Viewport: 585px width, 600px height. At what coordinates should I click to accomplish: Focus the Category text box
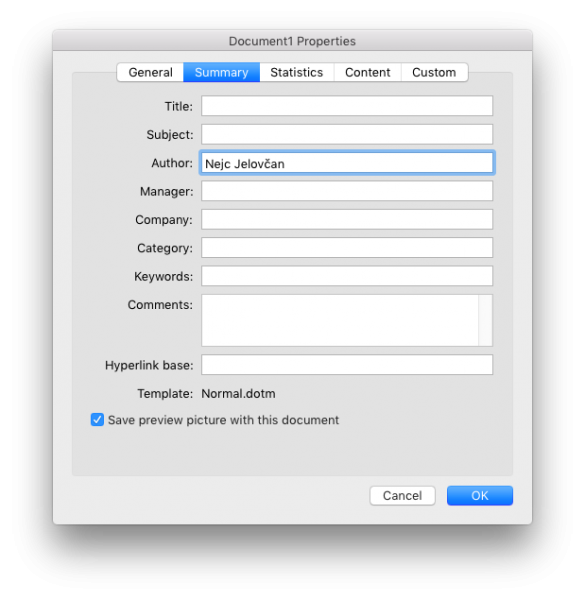[x=347, y=248]
